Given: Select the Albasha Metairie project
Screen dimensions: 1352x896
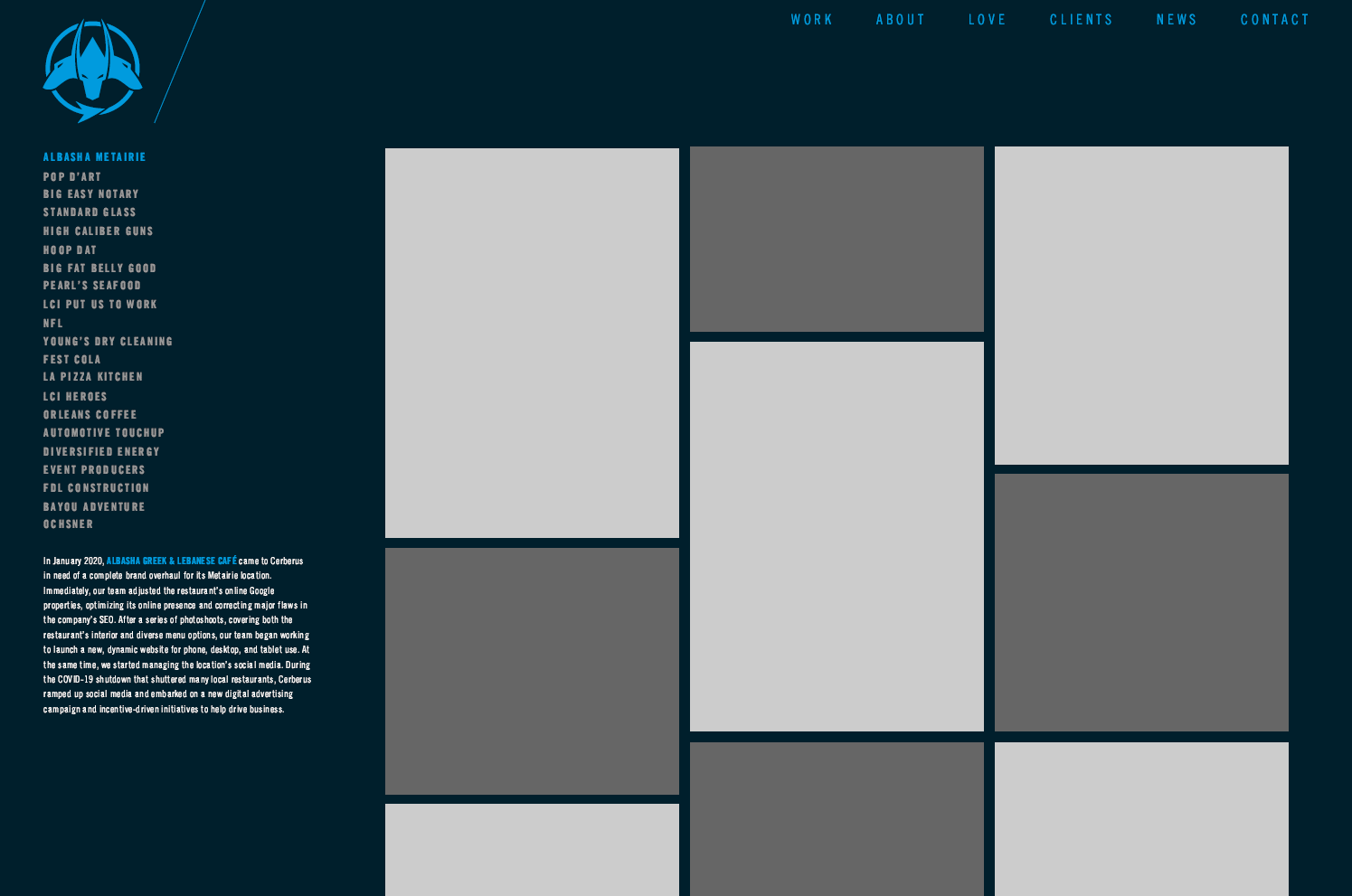Looking at the screenshot, I should pos(94,157).
